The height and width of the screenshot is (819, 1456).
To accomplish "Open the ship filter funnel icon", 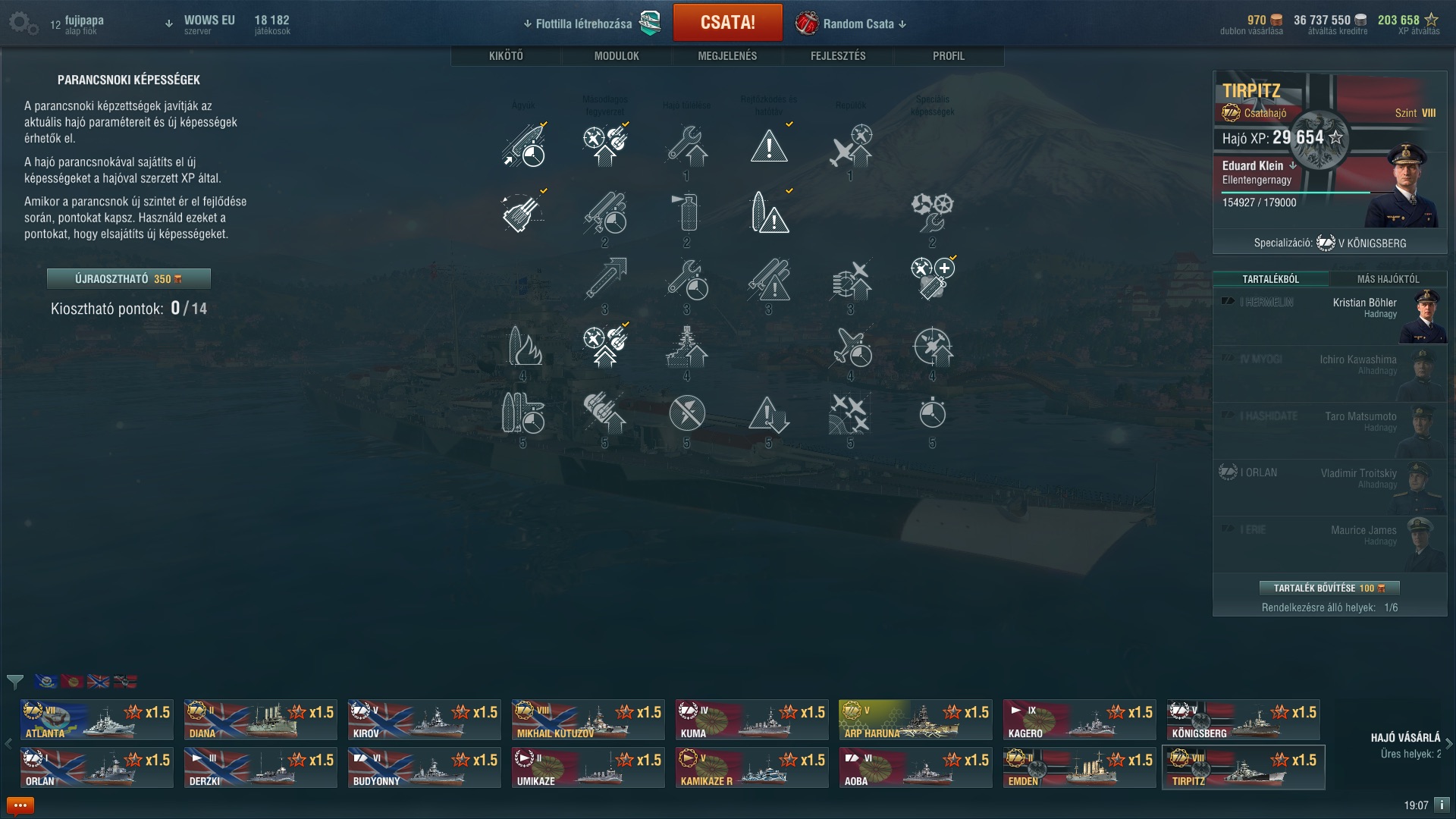I will click(14, 682).
